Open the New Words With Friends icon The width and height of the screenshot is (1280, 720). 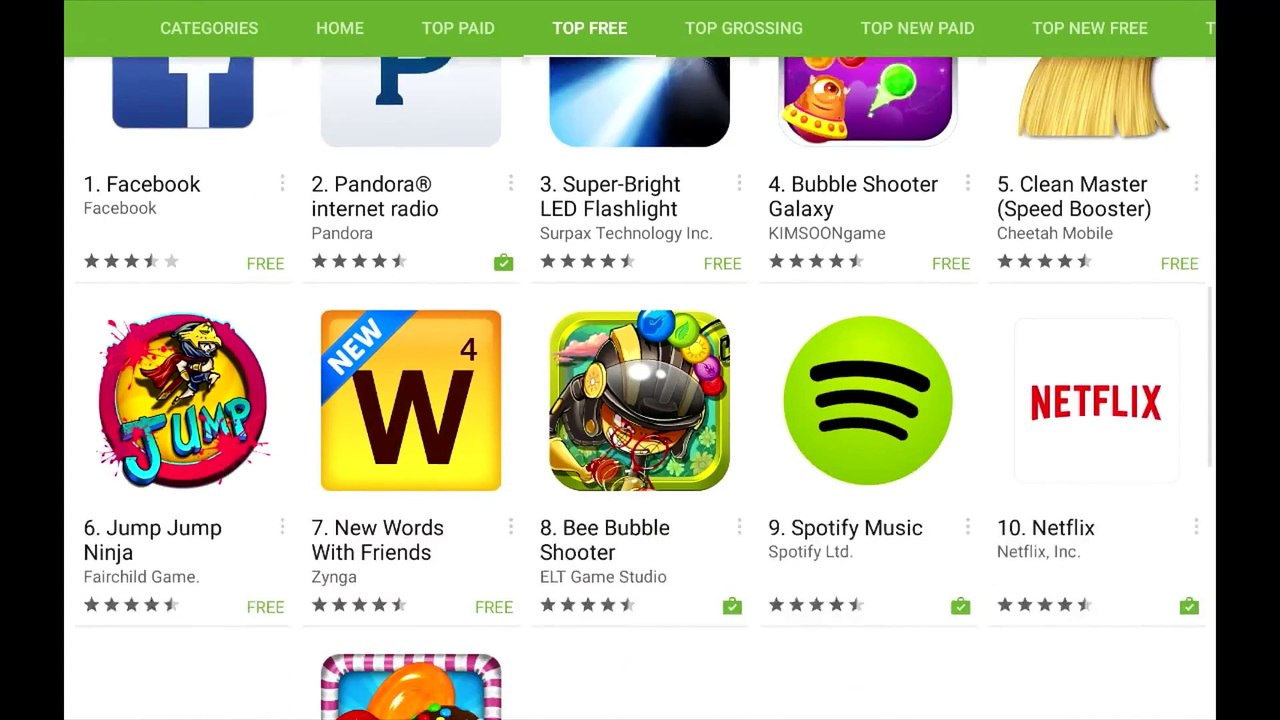[411, 400]
